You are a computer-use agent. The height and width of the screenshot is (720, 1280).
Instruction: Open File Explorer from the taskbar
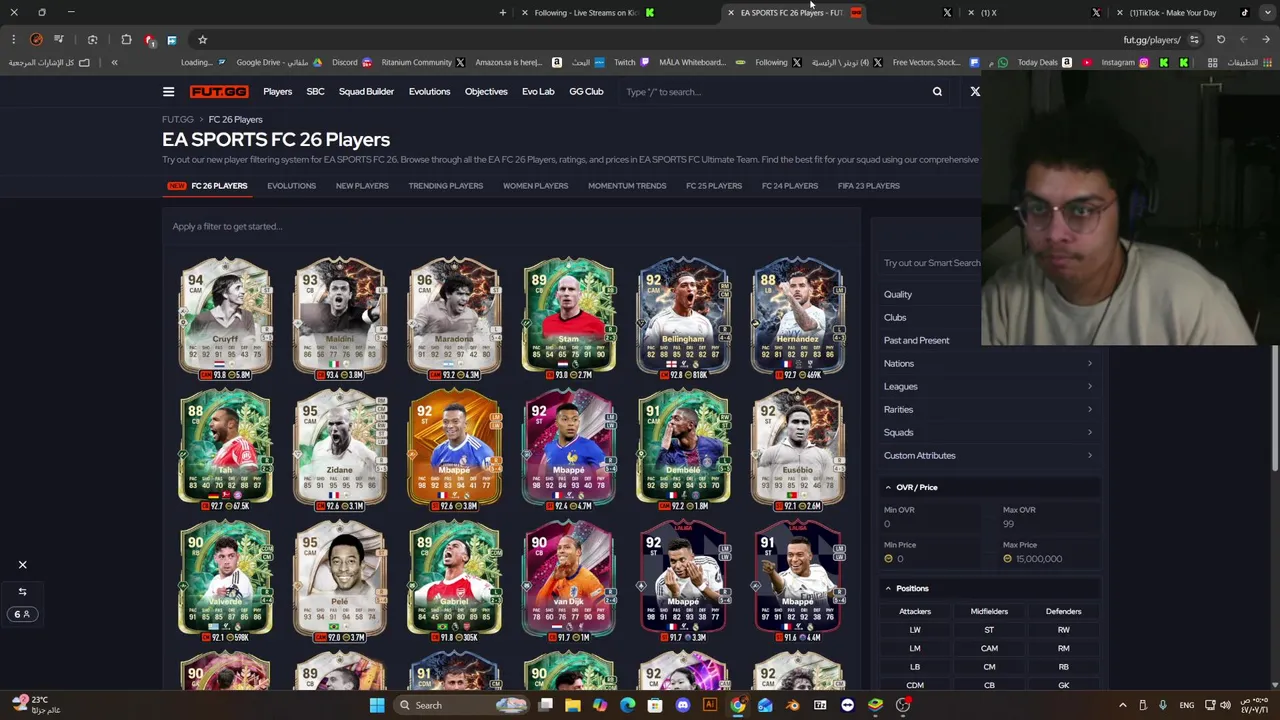[x=573, y=705]
